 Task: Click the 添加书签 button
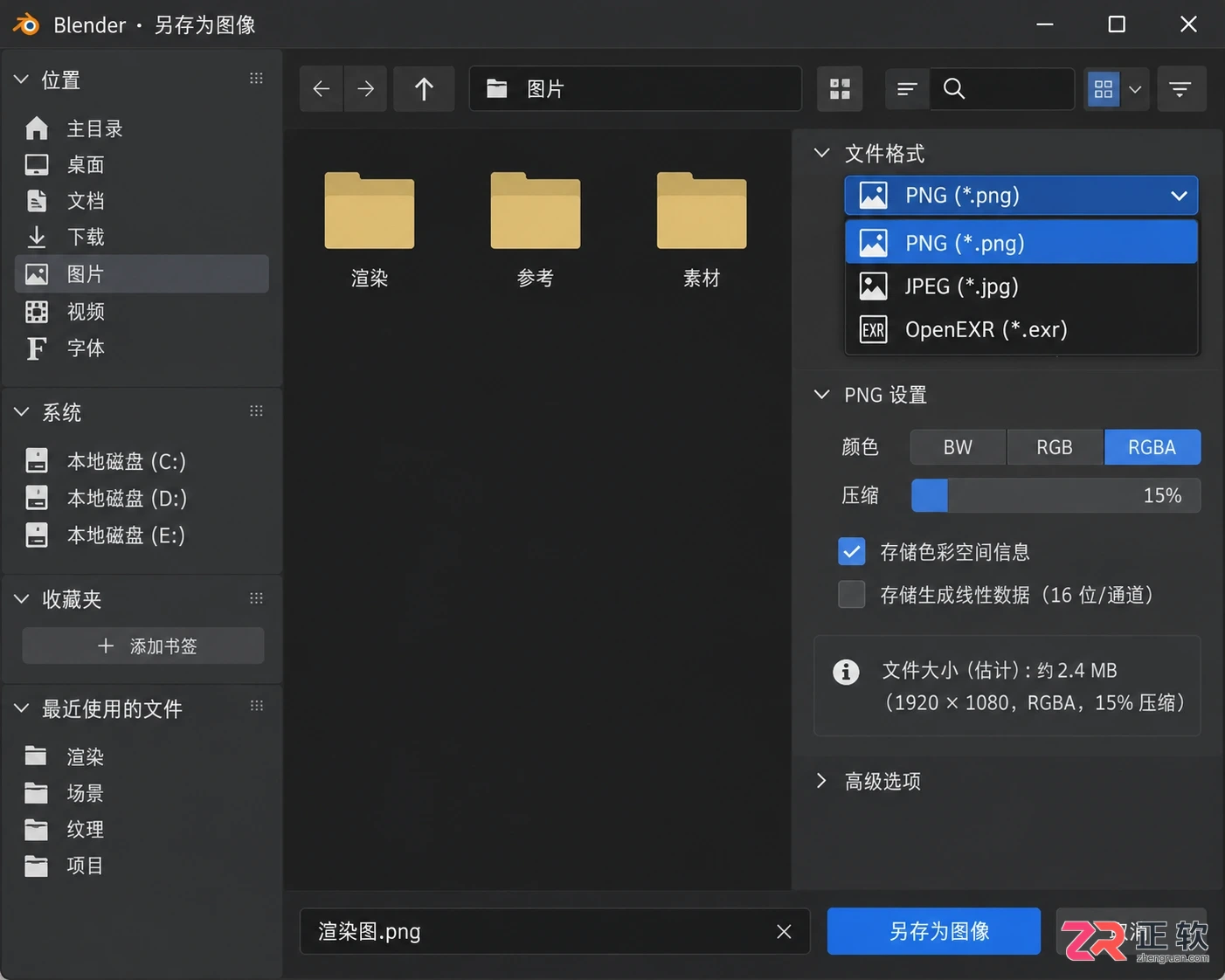[x=143, y=646]
